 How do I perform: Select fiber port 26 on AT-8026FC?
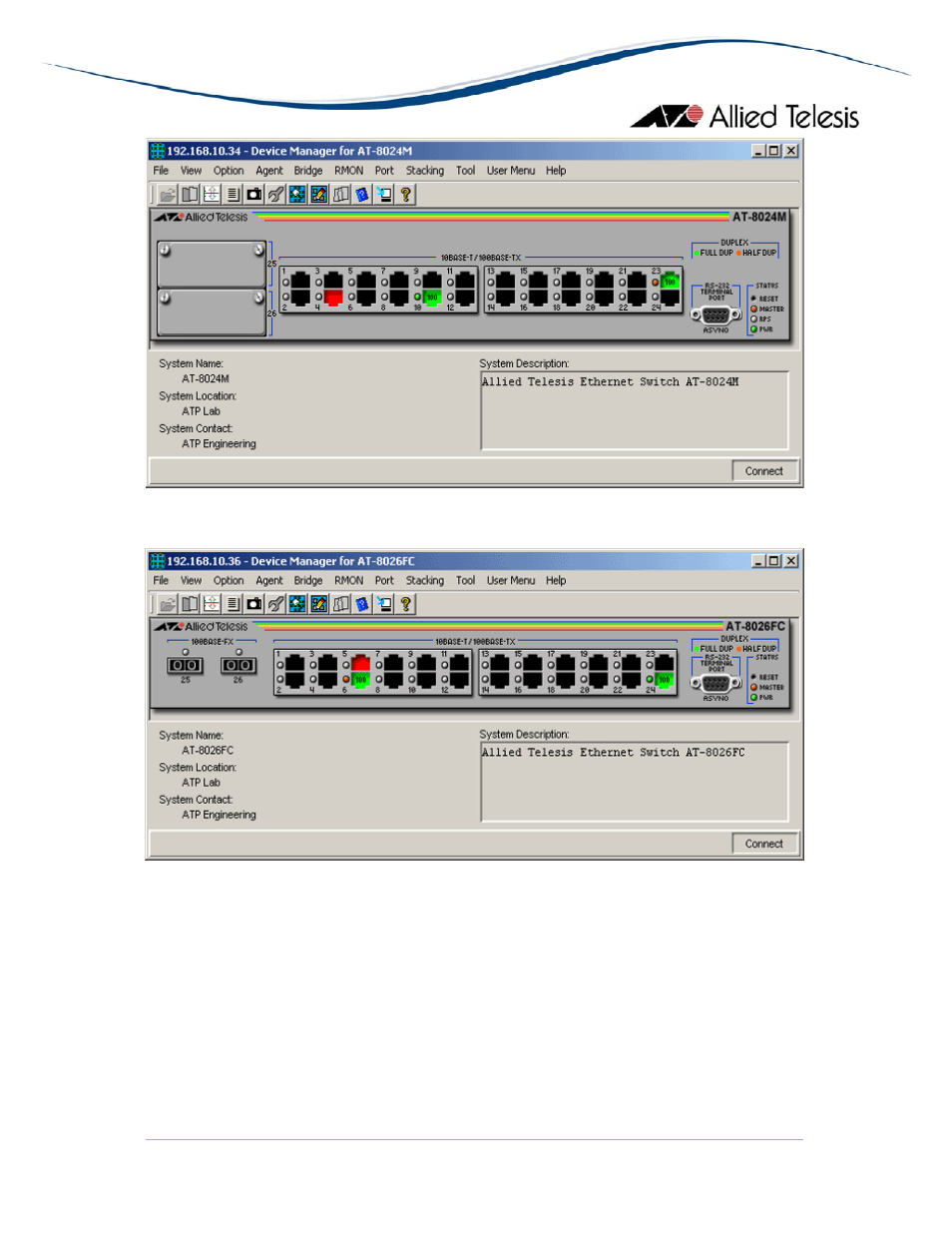click(x=238, y=664)
